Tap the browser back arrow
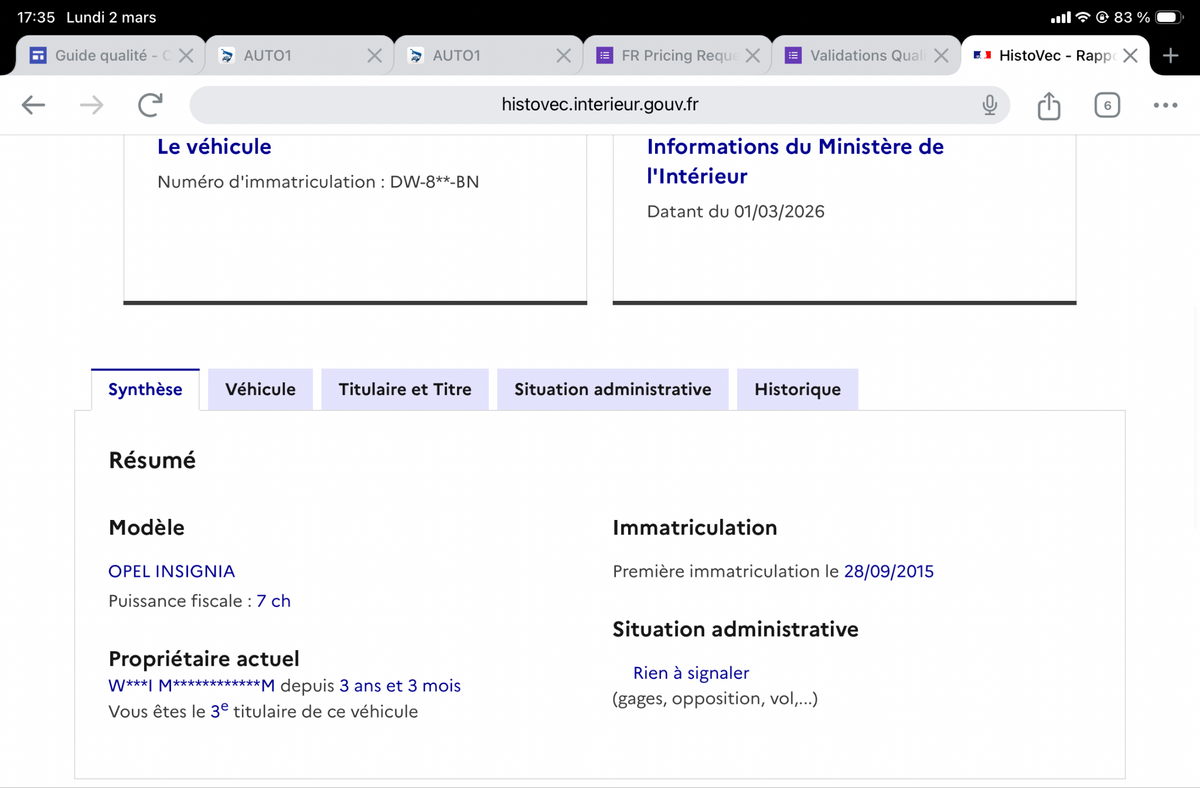The height and width of the screenshot is (788, 1200). click(x=34, y=105)
